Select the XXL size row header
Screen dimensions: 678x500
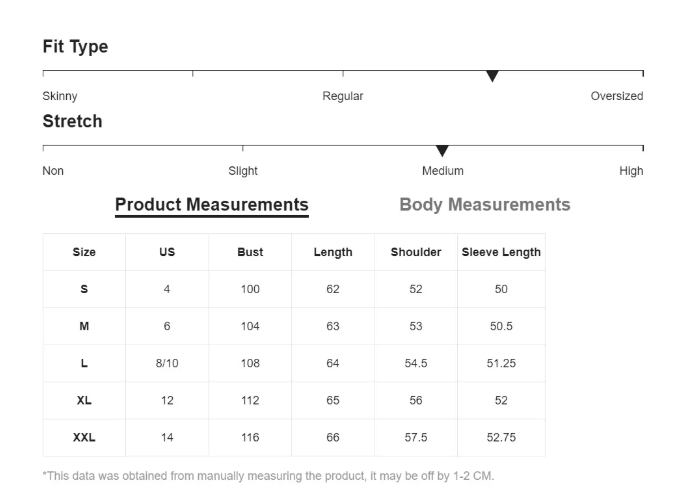click(84, 437)
